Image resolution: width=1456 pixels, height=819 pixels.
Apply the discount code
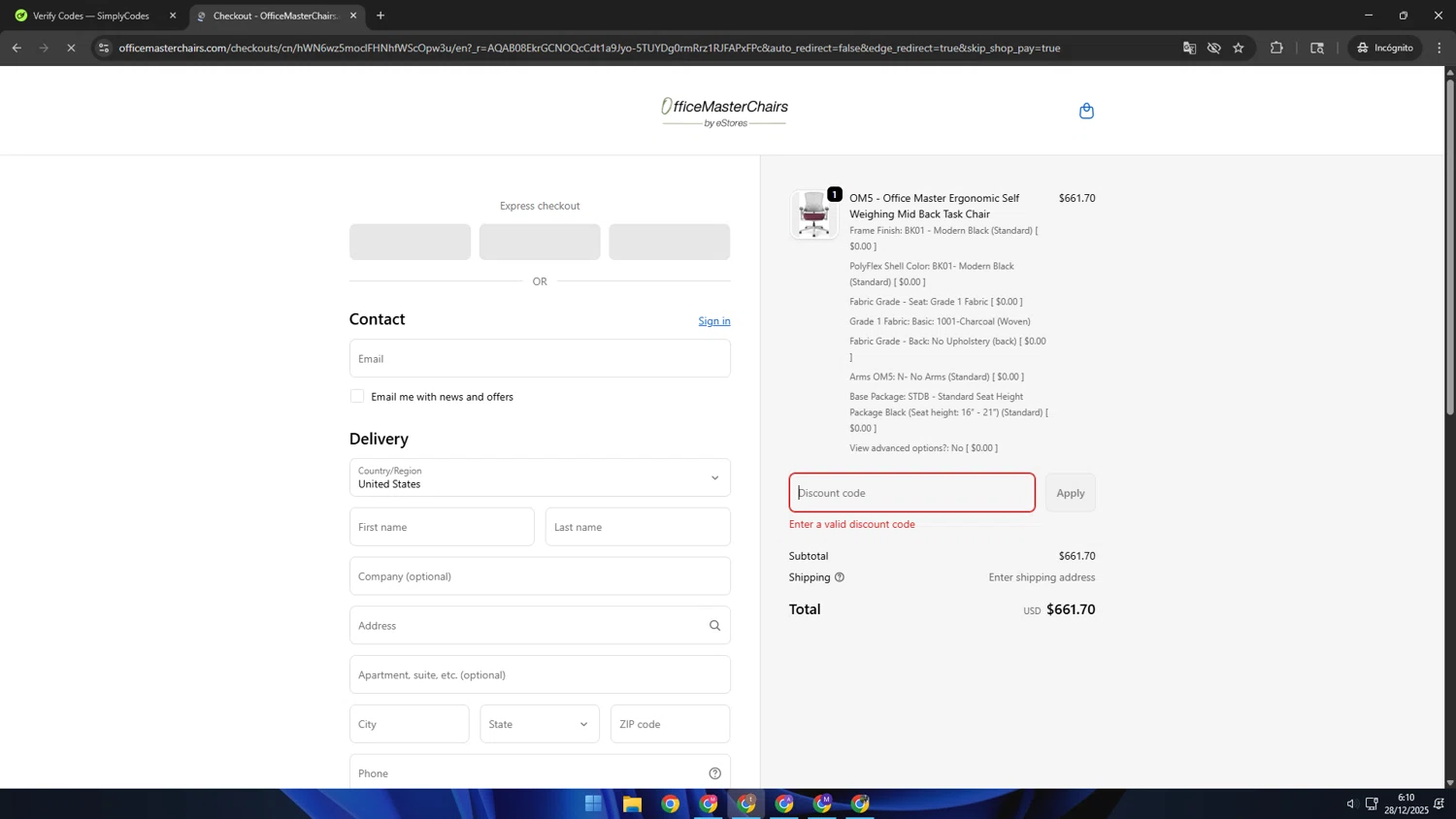(1071, 493)
